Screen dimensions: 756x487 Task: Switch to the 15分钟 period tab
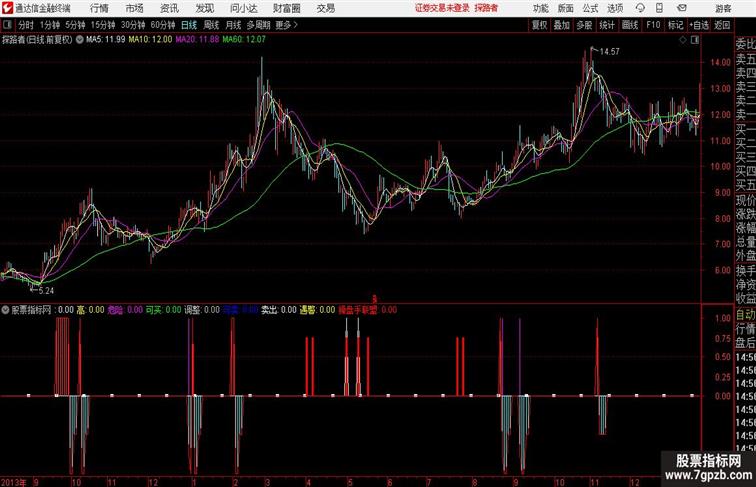[103, 25]
